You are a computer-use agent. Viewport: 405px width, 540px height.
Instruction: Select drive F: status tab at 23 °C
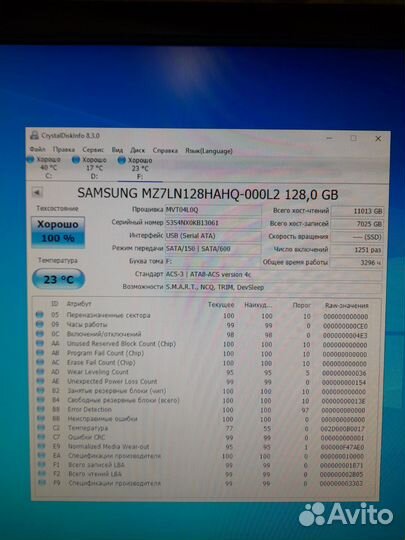[136, 169]
